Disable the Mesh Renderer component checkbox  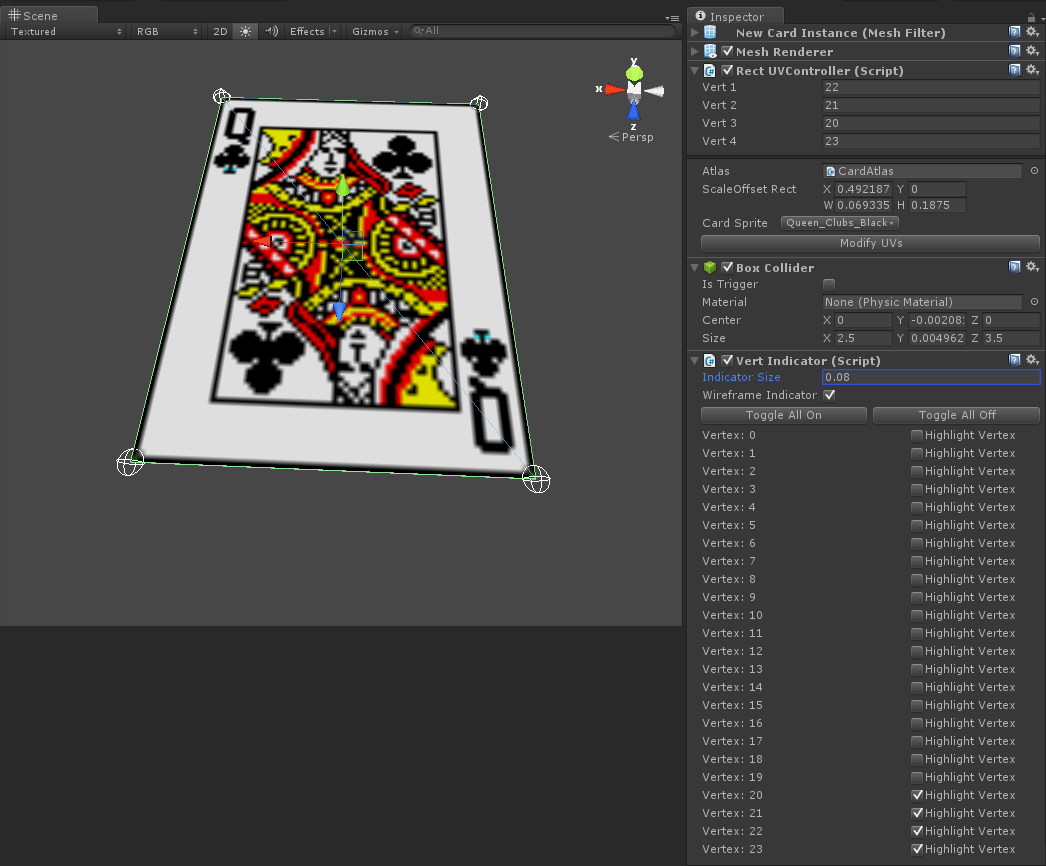(727, 51)
